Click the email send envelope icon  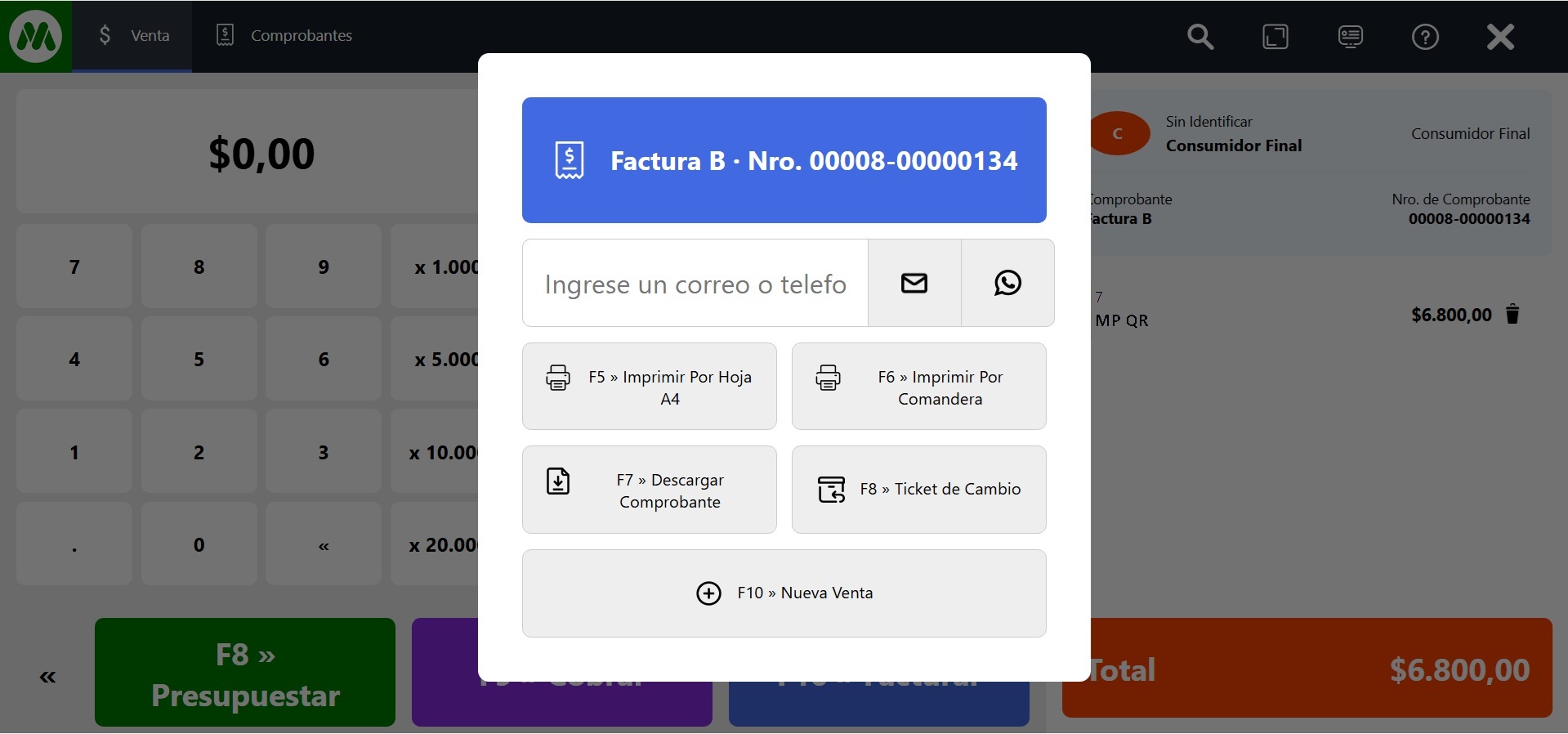coord(914,283)
